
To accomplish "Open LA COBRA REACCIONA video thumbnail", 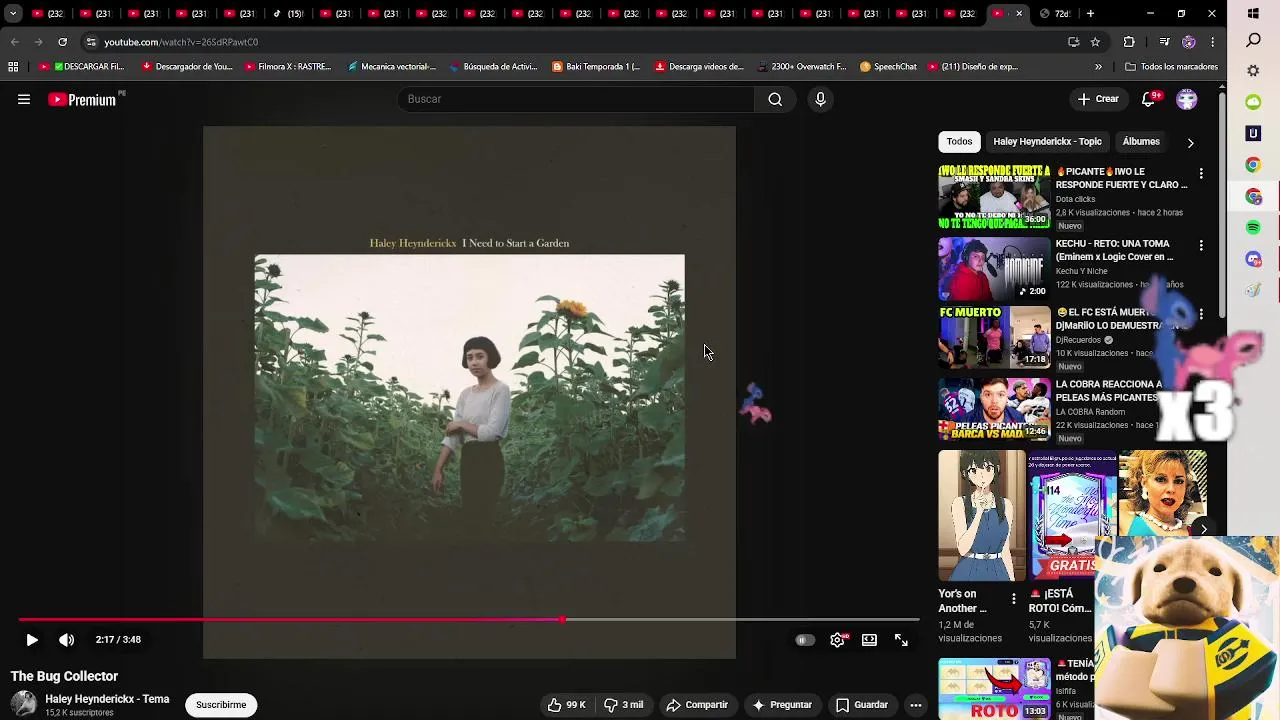I will (994, 410).
